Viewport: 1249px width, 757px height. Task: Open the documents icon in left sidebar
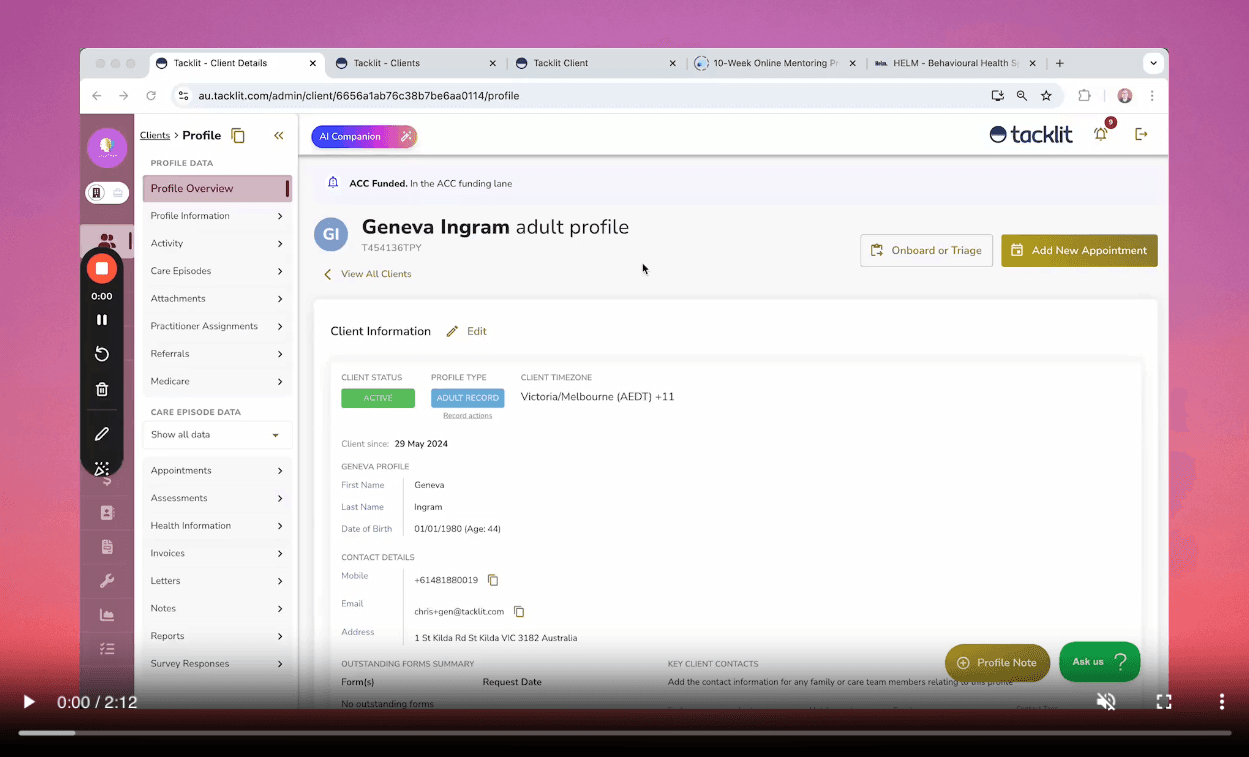click(x=107, y=547)
